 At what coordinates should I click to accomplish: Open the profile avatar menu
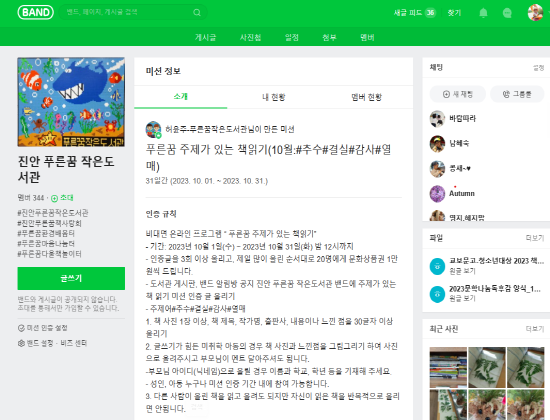[x=535, y=13]
